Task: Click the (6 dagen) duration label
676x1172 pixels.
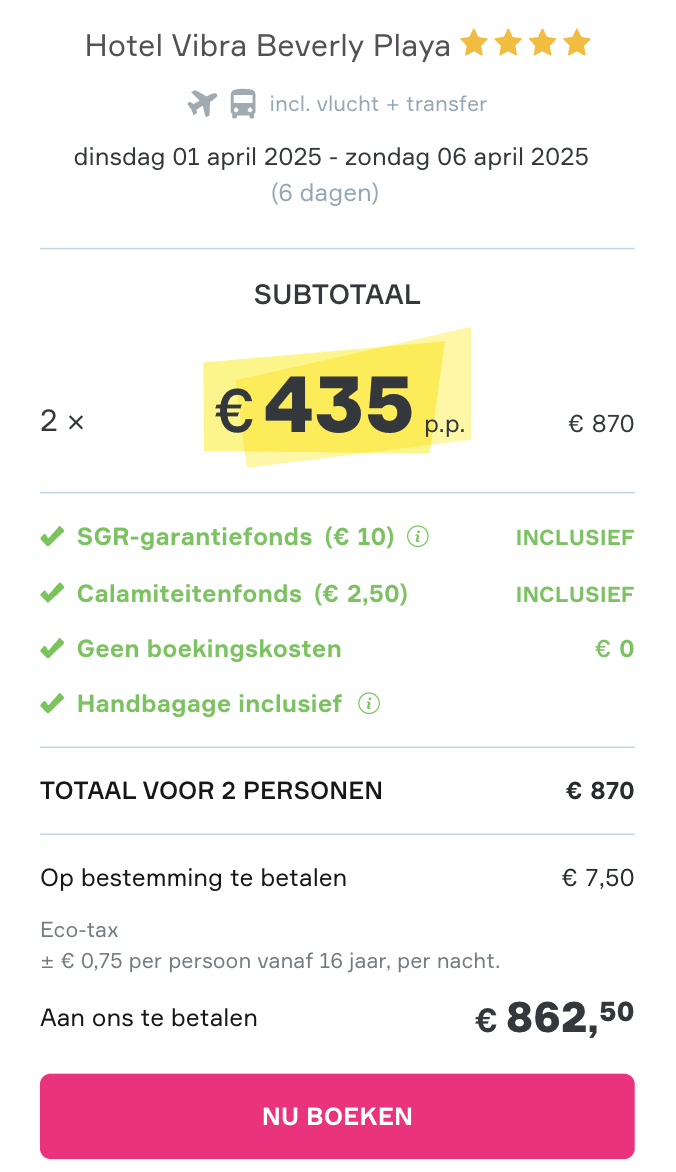Action: 325,193
